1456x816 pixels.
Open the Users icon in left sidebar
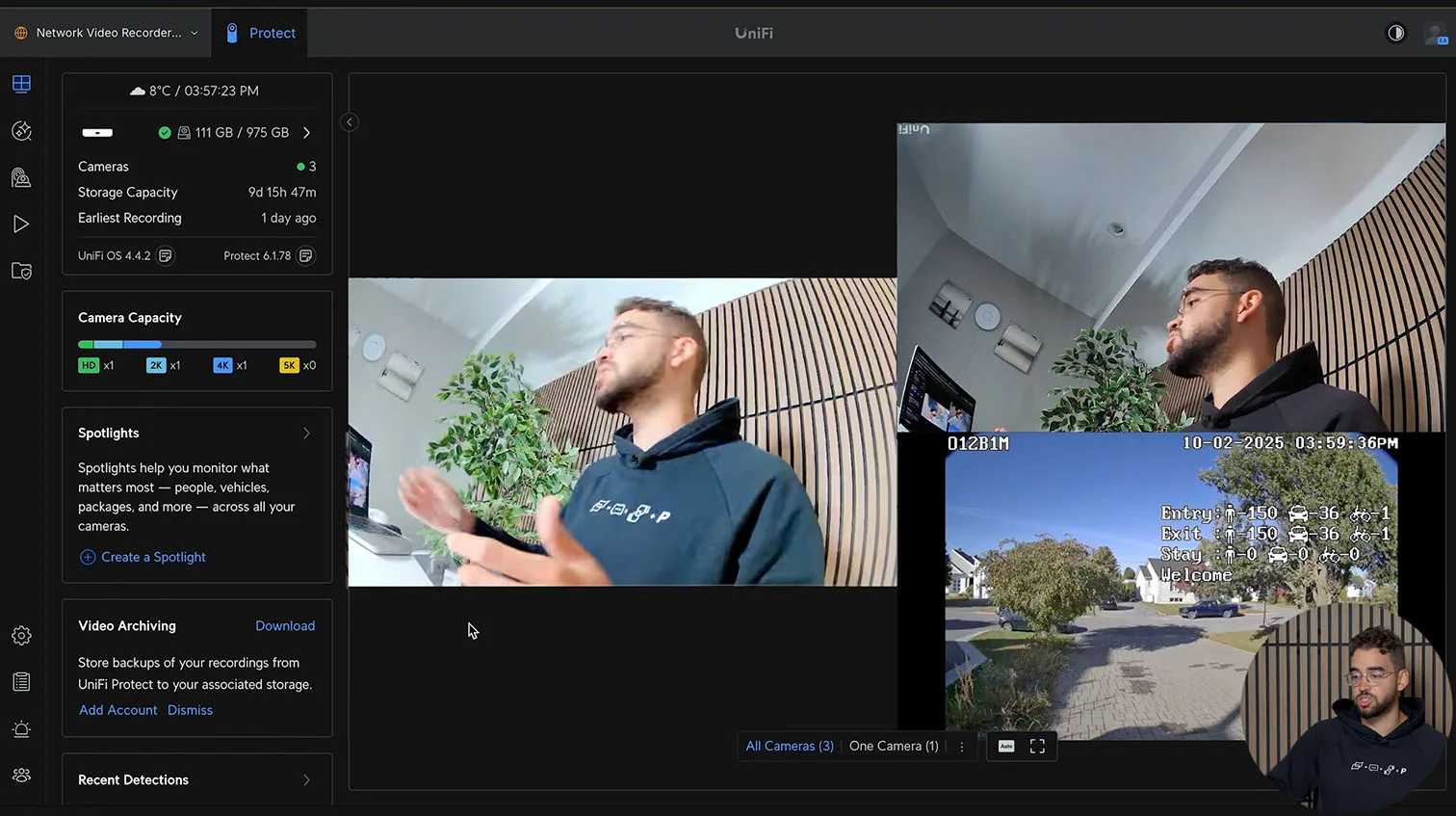click(21, 776)
